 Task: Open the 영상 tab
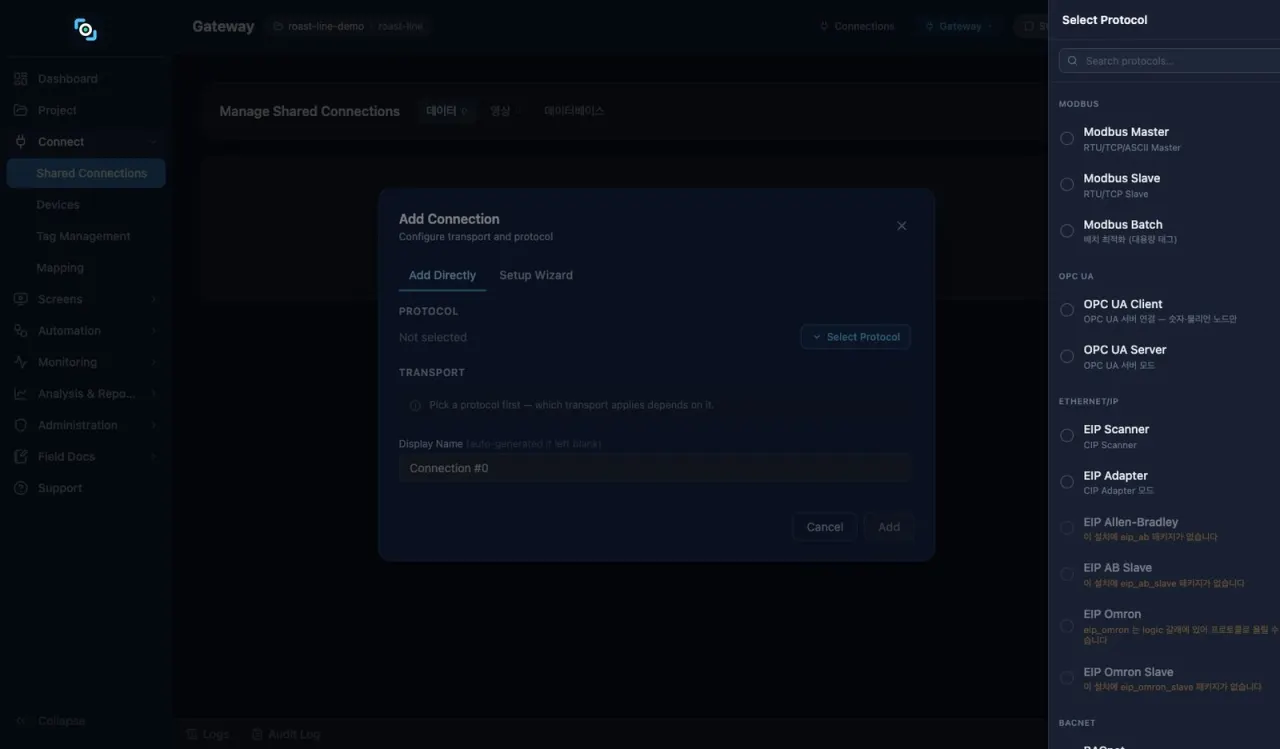tap(500, 111)
